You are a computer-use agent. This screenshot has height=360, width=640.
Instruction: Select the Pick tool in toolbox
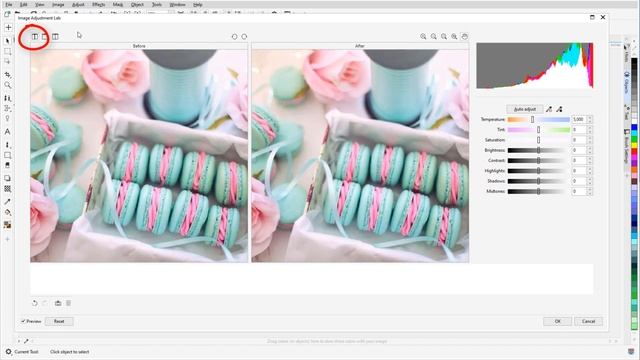click(7, 41)
